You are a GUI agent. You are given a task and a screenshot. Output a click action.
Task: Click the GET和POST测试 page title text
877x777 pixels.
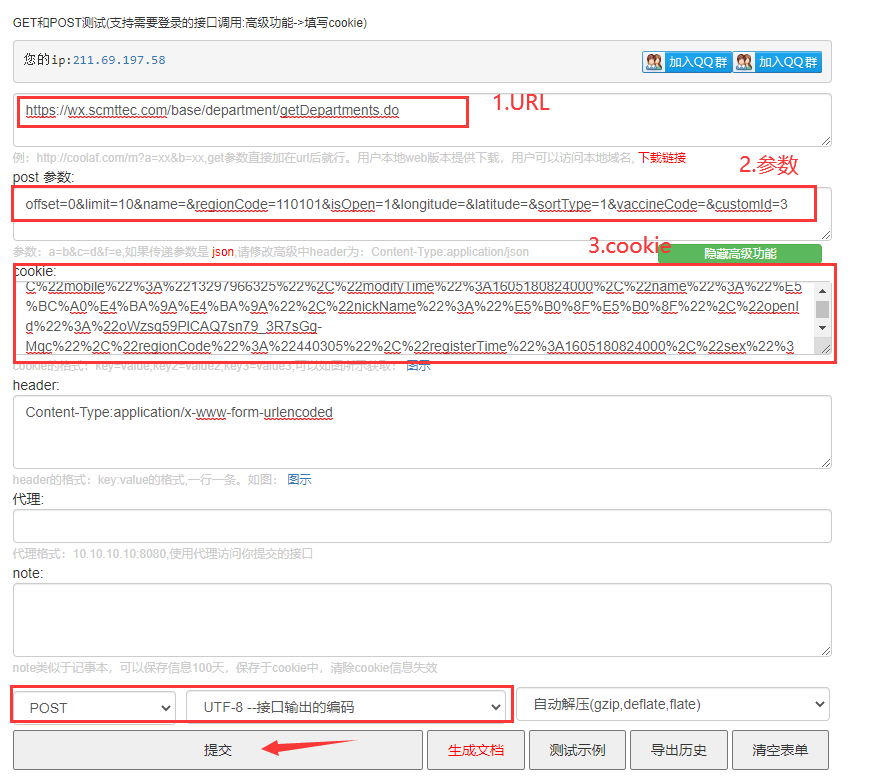click(x=190, y=23)
